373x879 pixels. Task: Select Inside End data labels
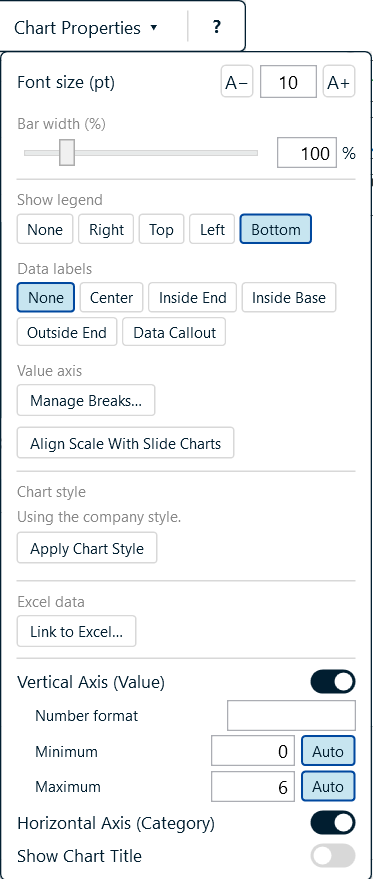192,297
